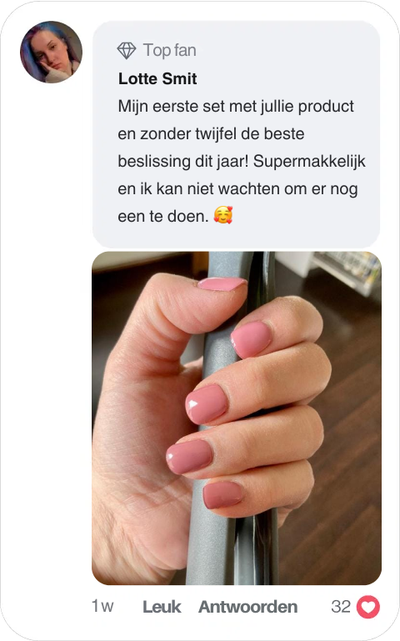The height and width of the screenshot is (641, 400).
Task: Click the middle finger's glossy pink nail
Action: [x=206, y=404]
